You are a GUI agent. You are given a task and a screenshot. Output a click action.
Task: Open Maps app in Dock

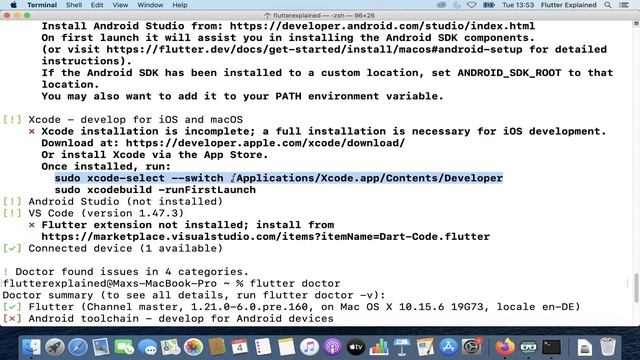click(170, 347)
